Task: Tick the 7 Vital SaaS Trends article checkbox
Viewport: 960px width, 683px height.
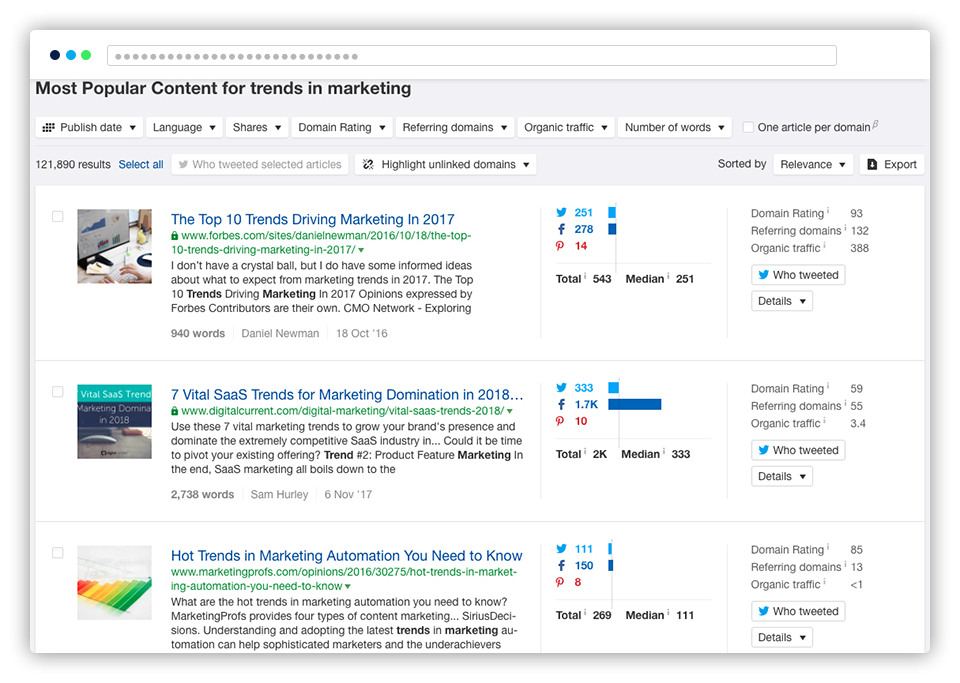Action: pyautogui.click(x=57, y=392)
